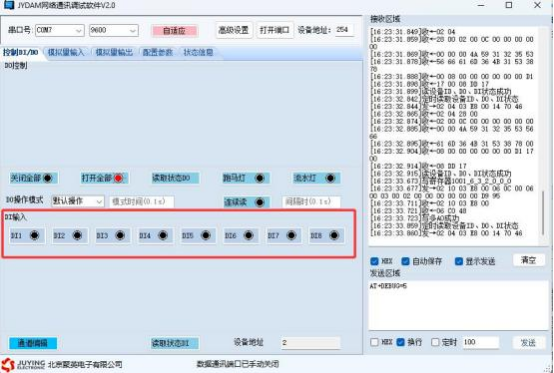Screen dimensions: 554x373
Task: Open the 默认操作 DO mode dropdown
Action: click(x=78, y=201)
